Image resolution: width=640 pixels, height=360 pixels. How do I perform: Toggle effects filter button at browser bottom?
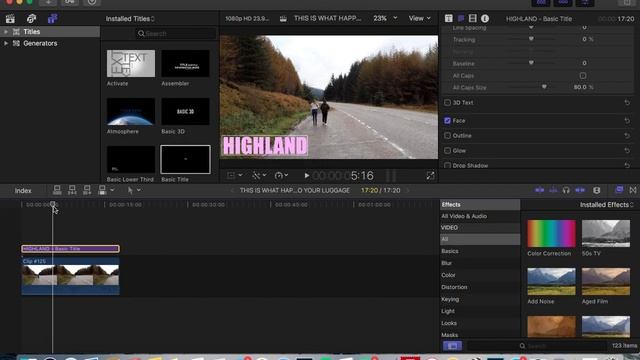pos(452,346)
